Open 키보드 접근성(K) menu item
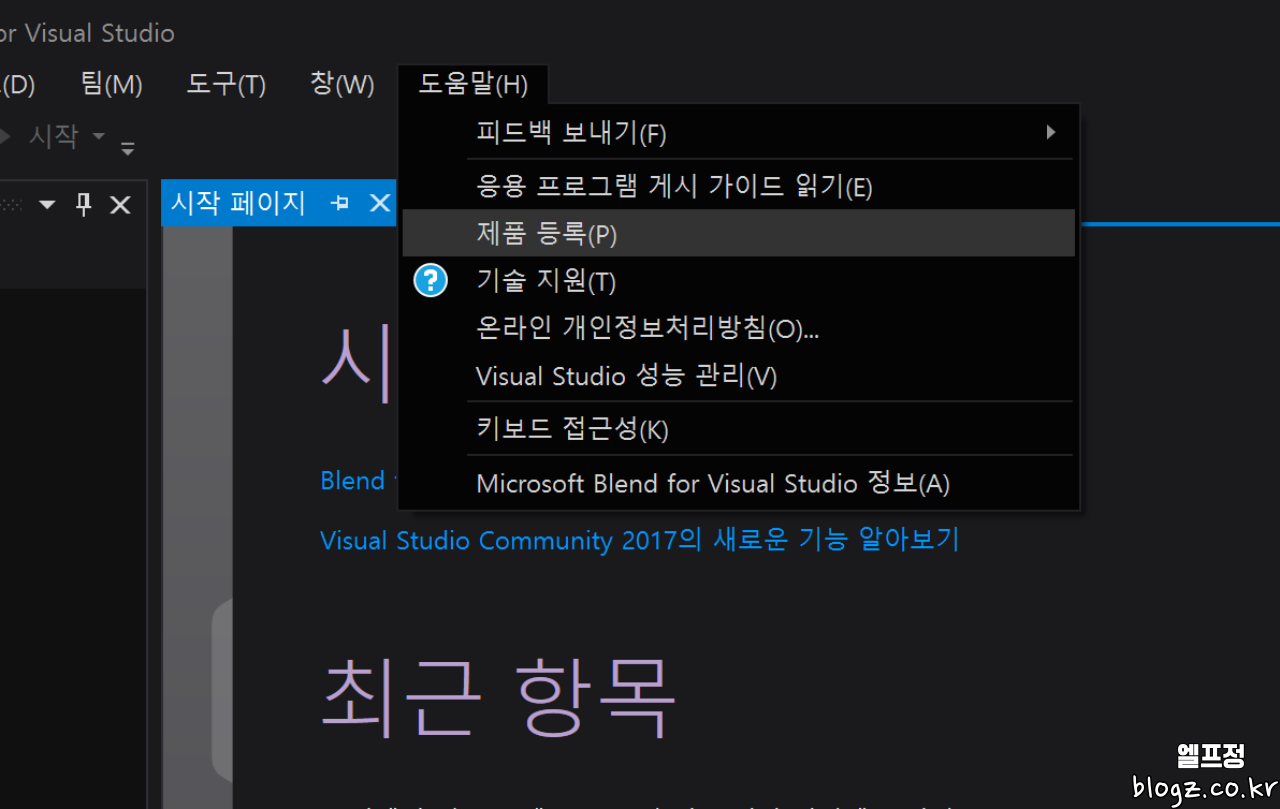1280x809 pixels. pos(572,429)
